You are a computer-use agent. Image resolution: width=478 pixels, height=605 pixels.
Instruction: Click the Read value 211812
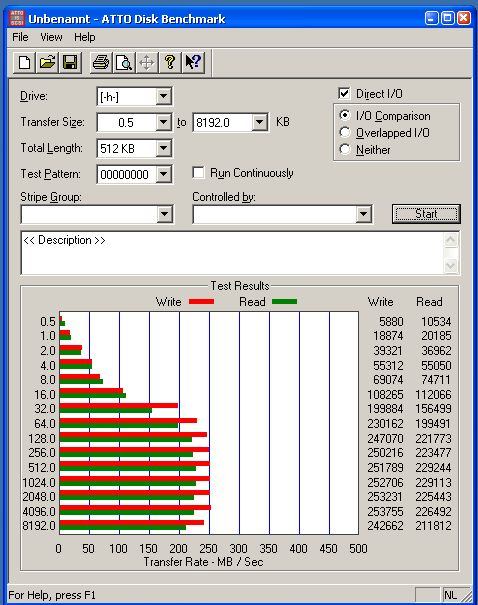point(433,526)
